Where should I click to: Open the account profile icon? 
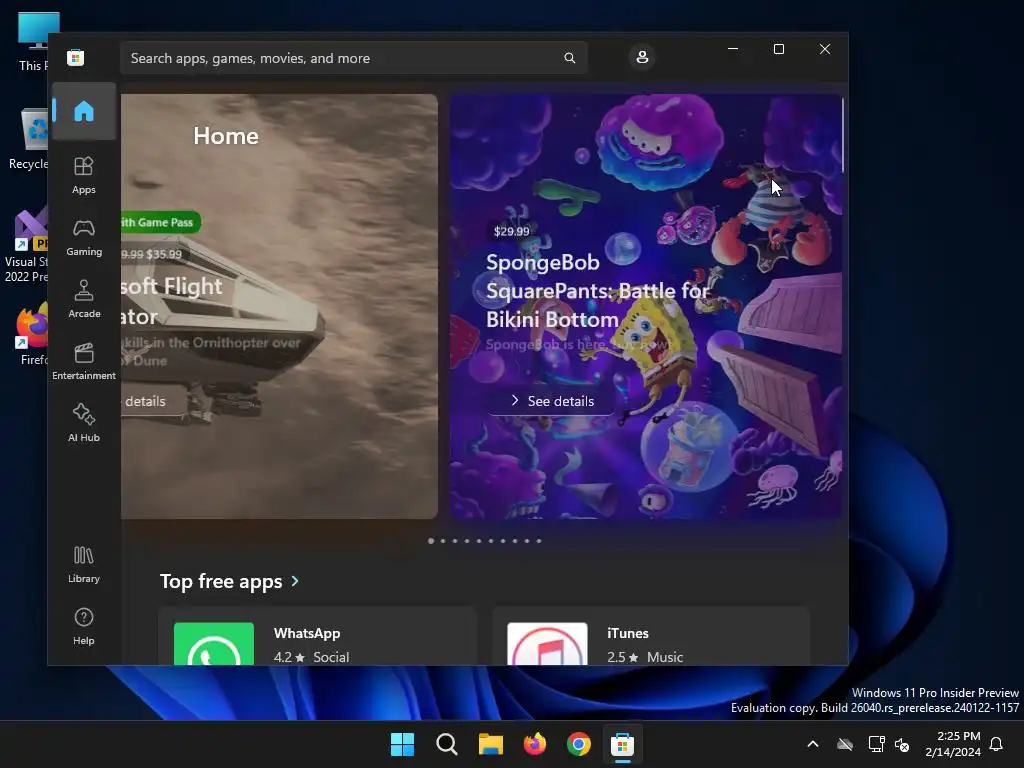click(x=642, y=57)
